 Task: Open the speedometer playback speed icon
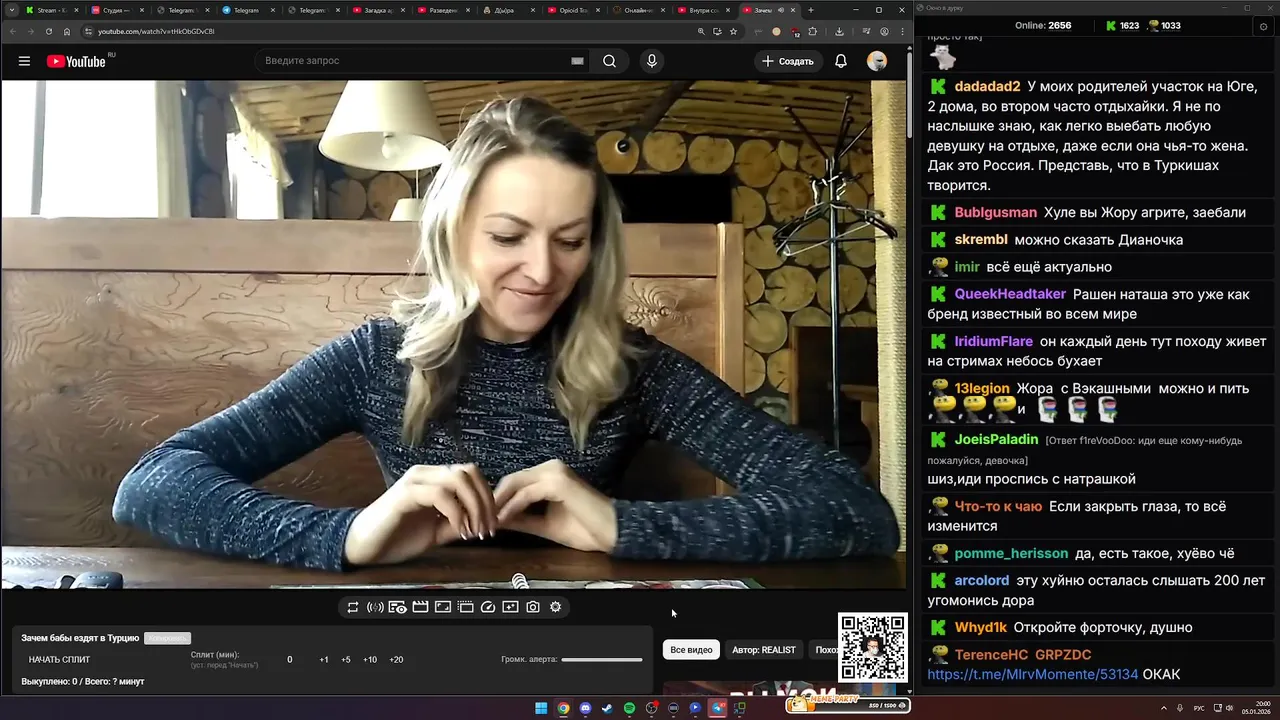coord(488,607)
